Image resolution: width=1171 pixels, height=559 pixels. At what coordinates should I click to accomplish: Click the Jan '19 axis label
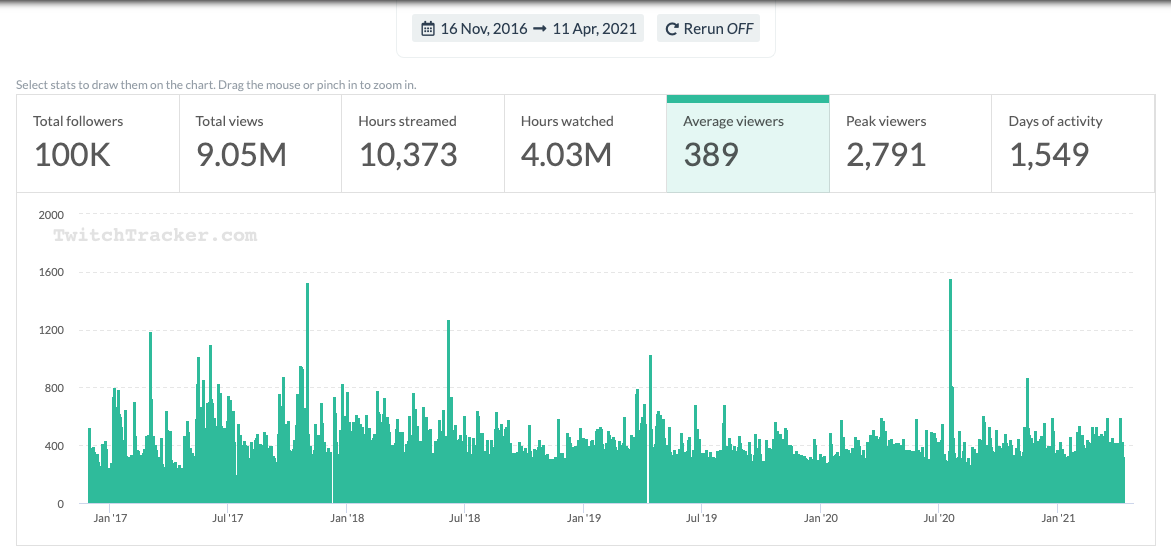point(584,518)
